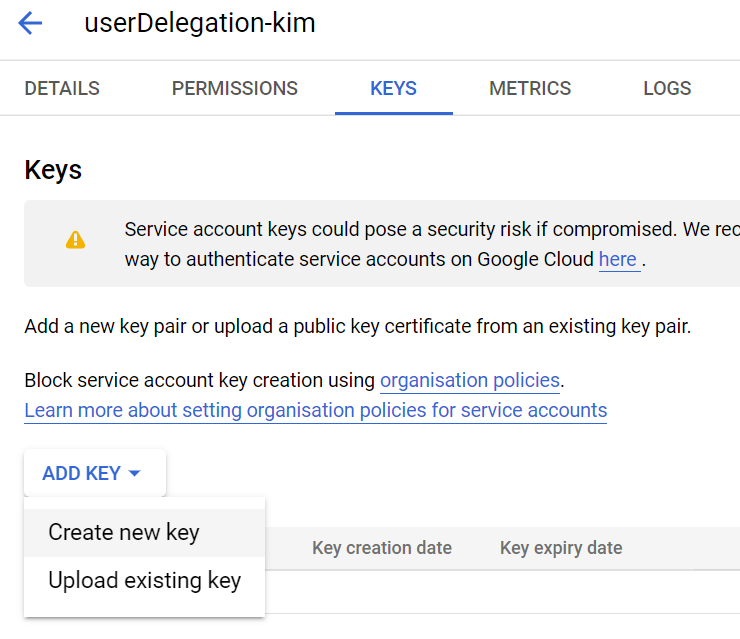Viewport: 740px width, 639px height.
Task: Click the service account keys warning text
Action: tap(432, 244)
